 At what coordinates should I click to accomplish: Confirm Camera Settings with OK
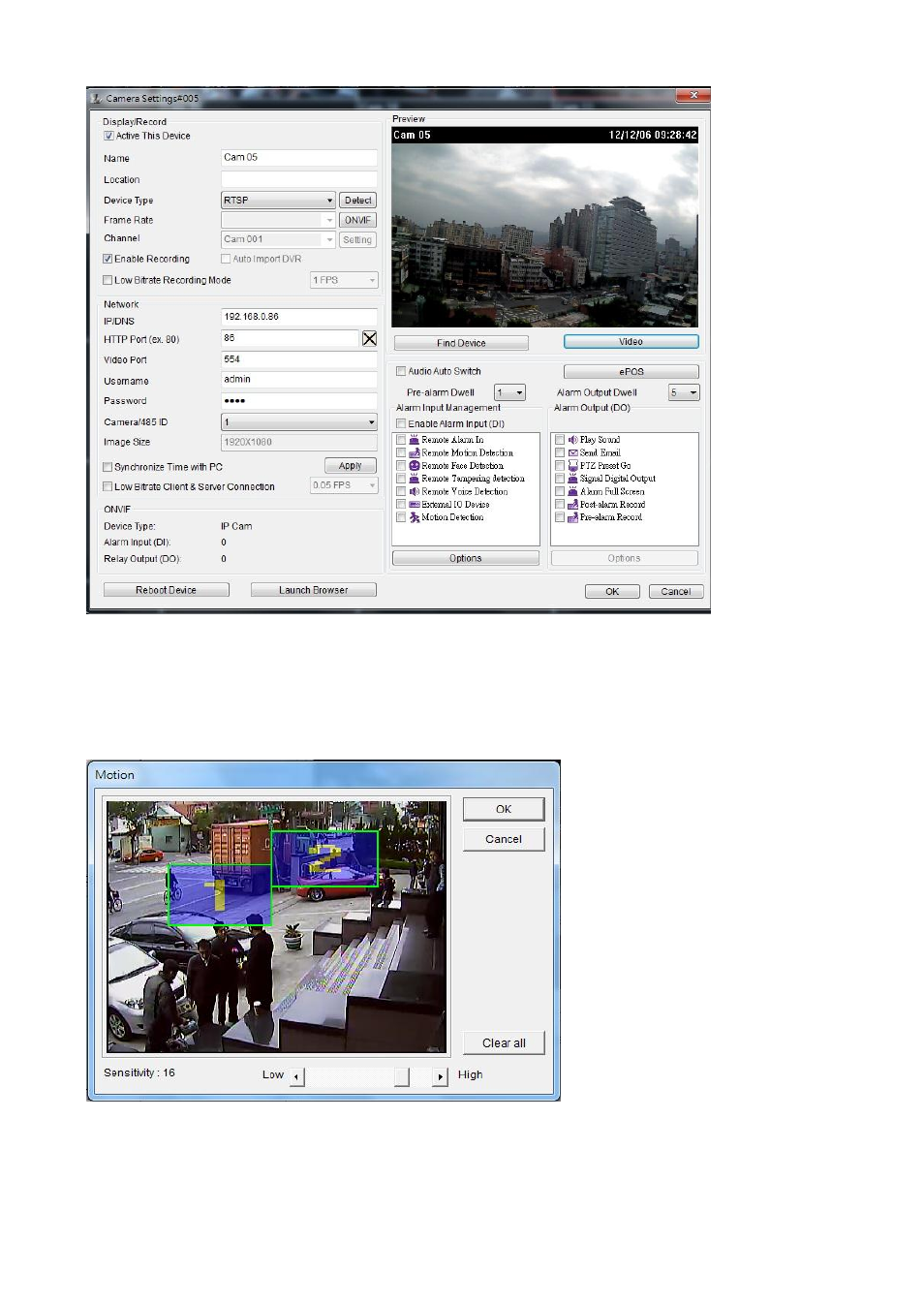[612, 592]
